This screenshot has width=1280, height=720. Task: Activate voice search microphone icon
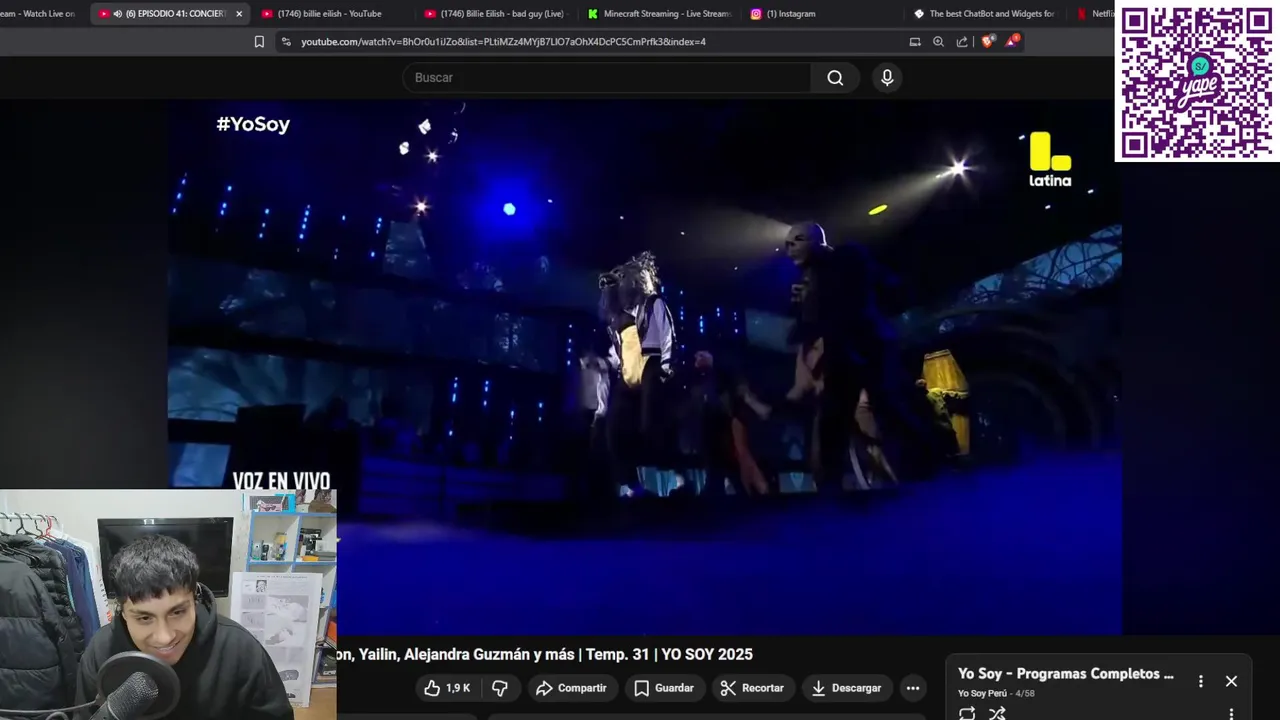click(x=887, y=78)
